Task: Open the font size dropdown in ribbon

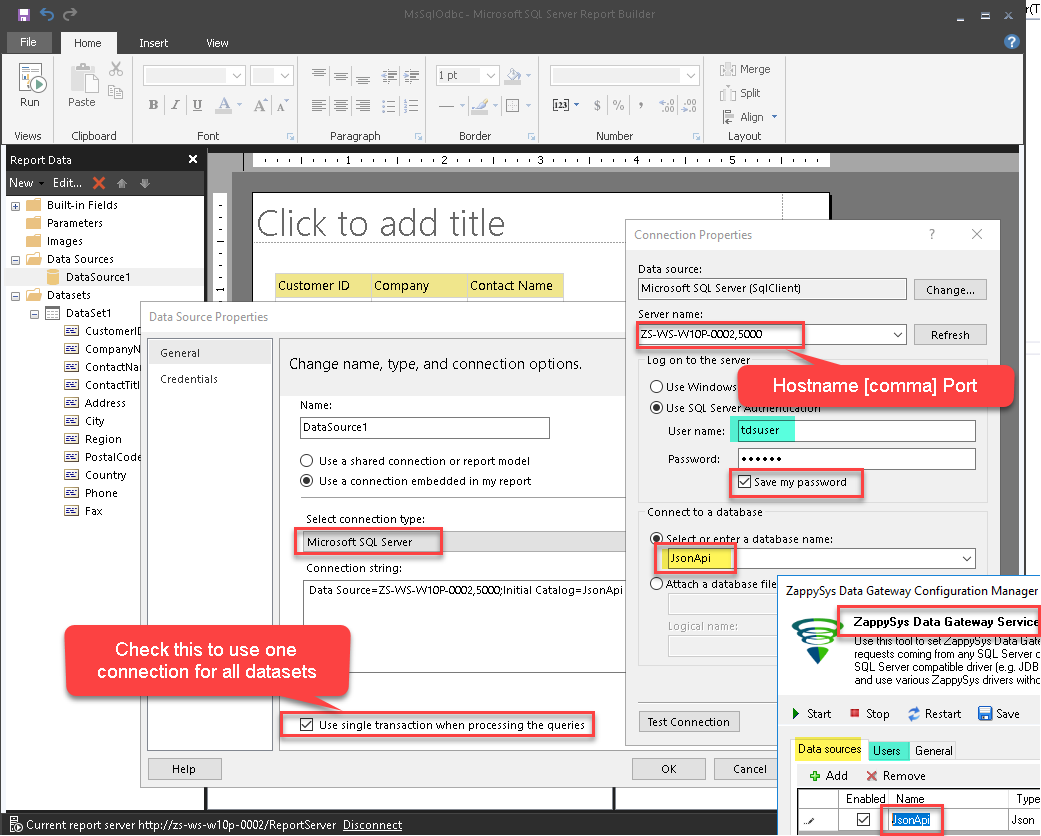Action: pos(285,76)
